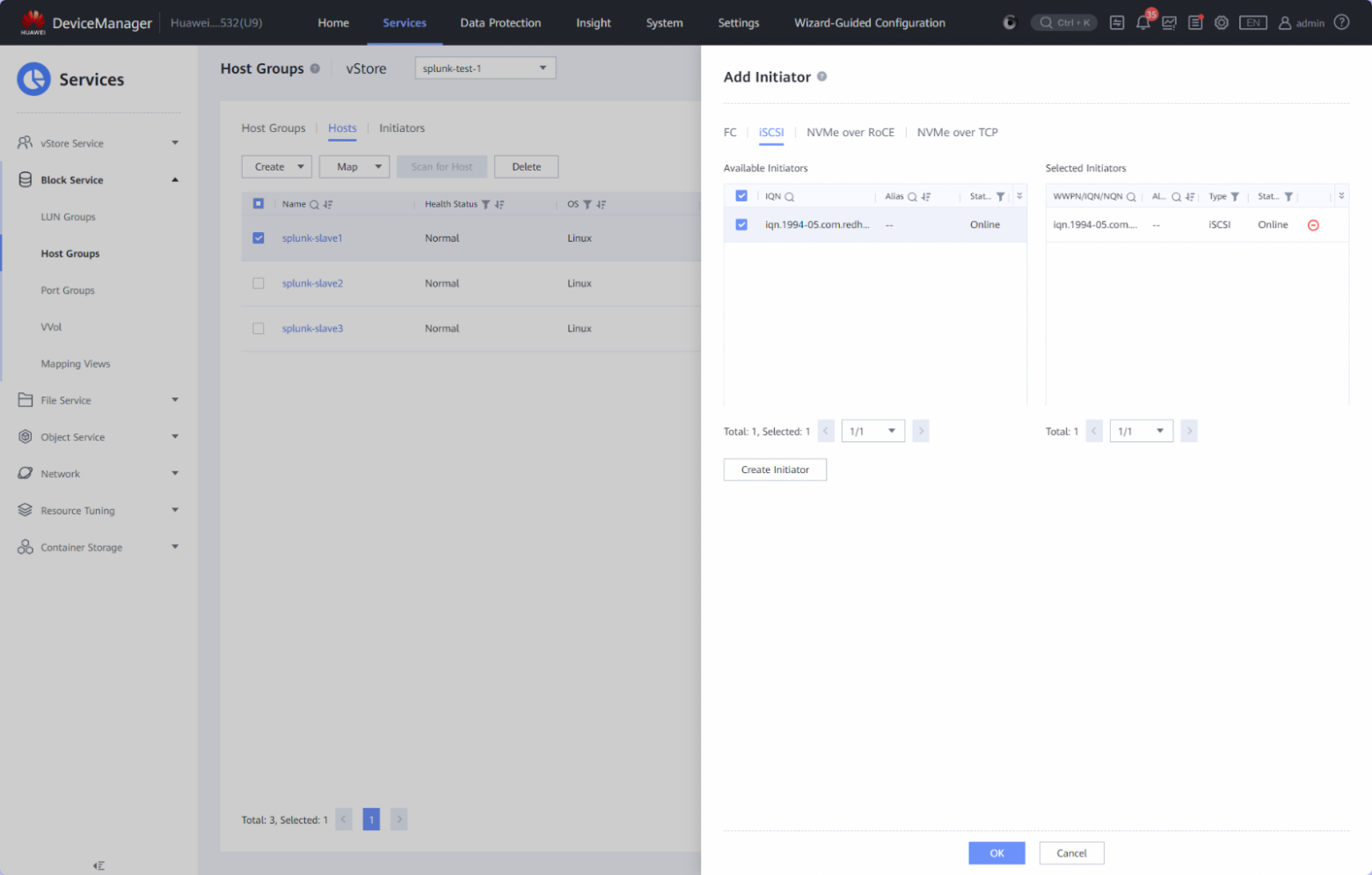Focus the Ctrl + K search box
The width and height of the screenshot is (1372, 875).
(x=1064, y=23)
